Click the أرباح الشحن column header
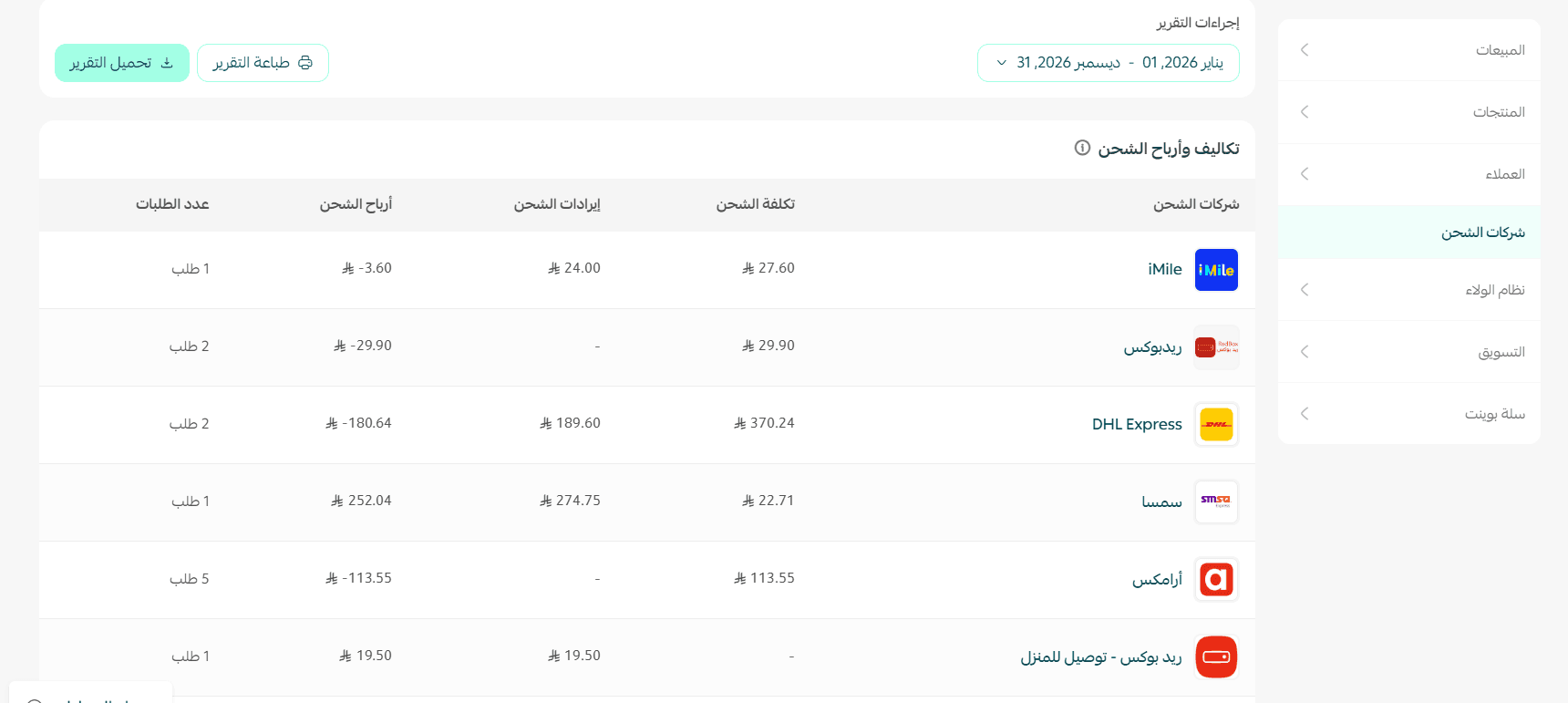Viewport: 1568px width, 703px height. click(356, 204)
